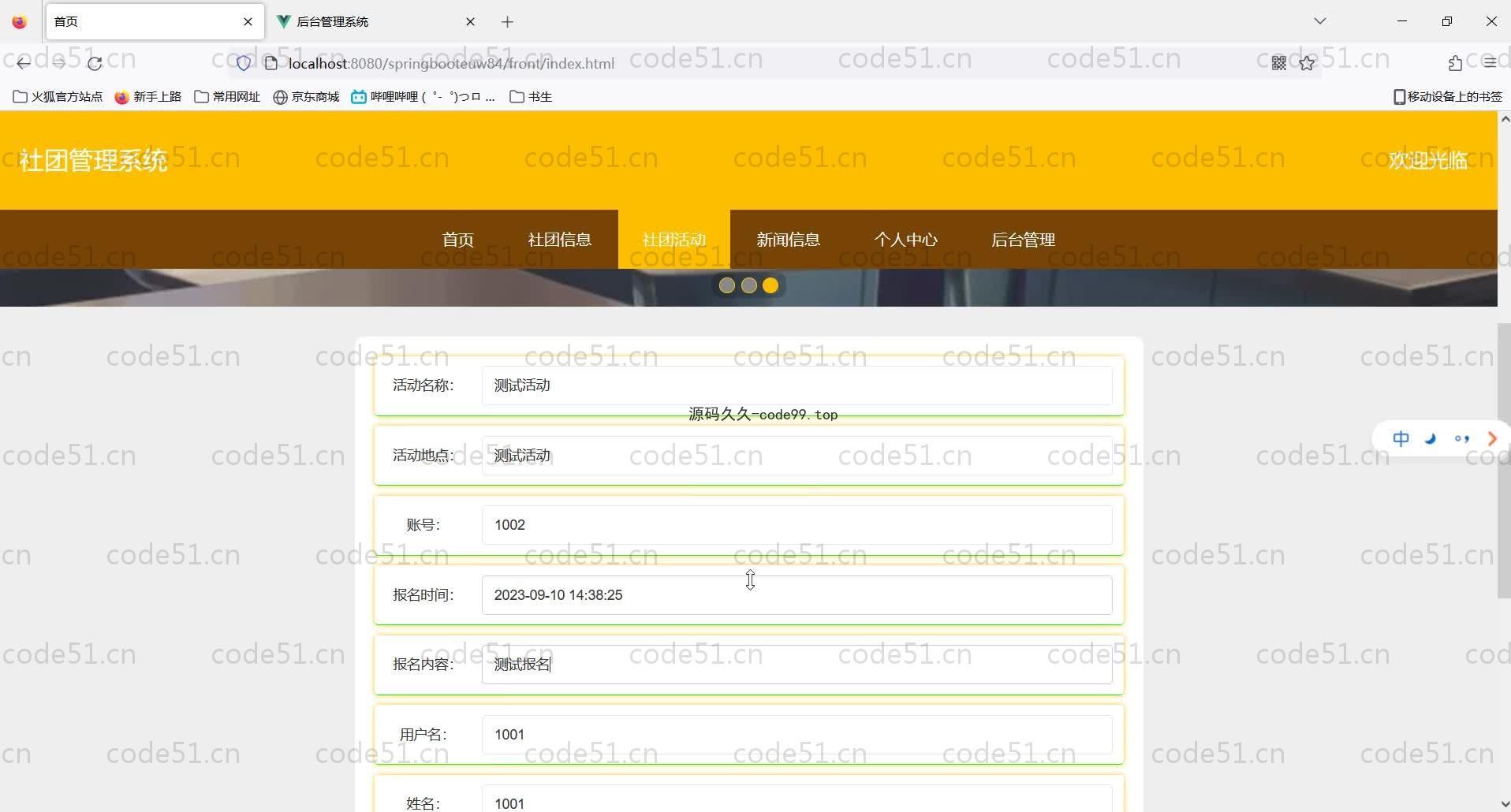Expand the list all tabs dropdown
Viewport: 1511px width, 812px height.
[1319, 21]
